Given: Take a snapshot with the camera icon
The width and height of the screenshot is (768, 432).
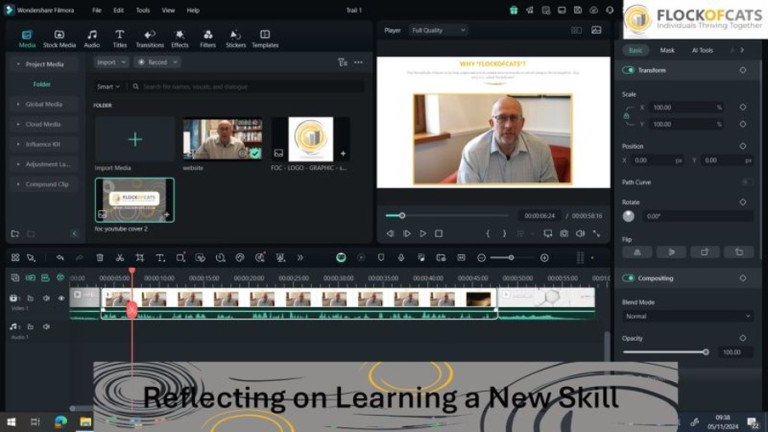Looking at the screenshot, I should (564, 234).
